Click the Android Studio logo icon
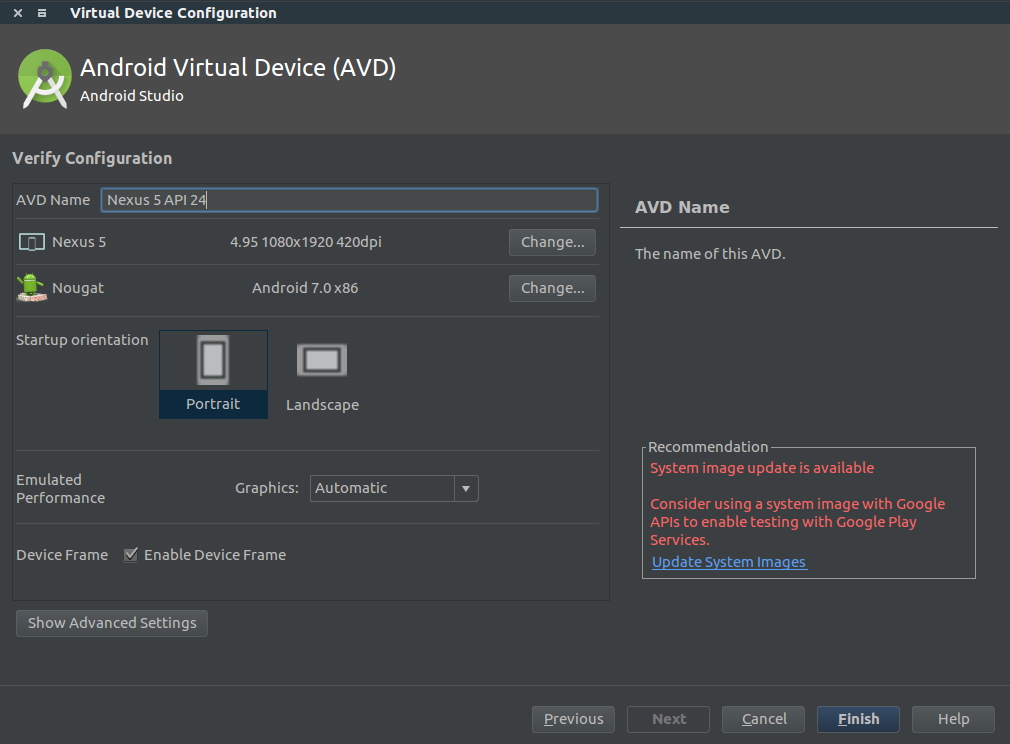This screenshot has height=744, width=1010. pos(44,77)
